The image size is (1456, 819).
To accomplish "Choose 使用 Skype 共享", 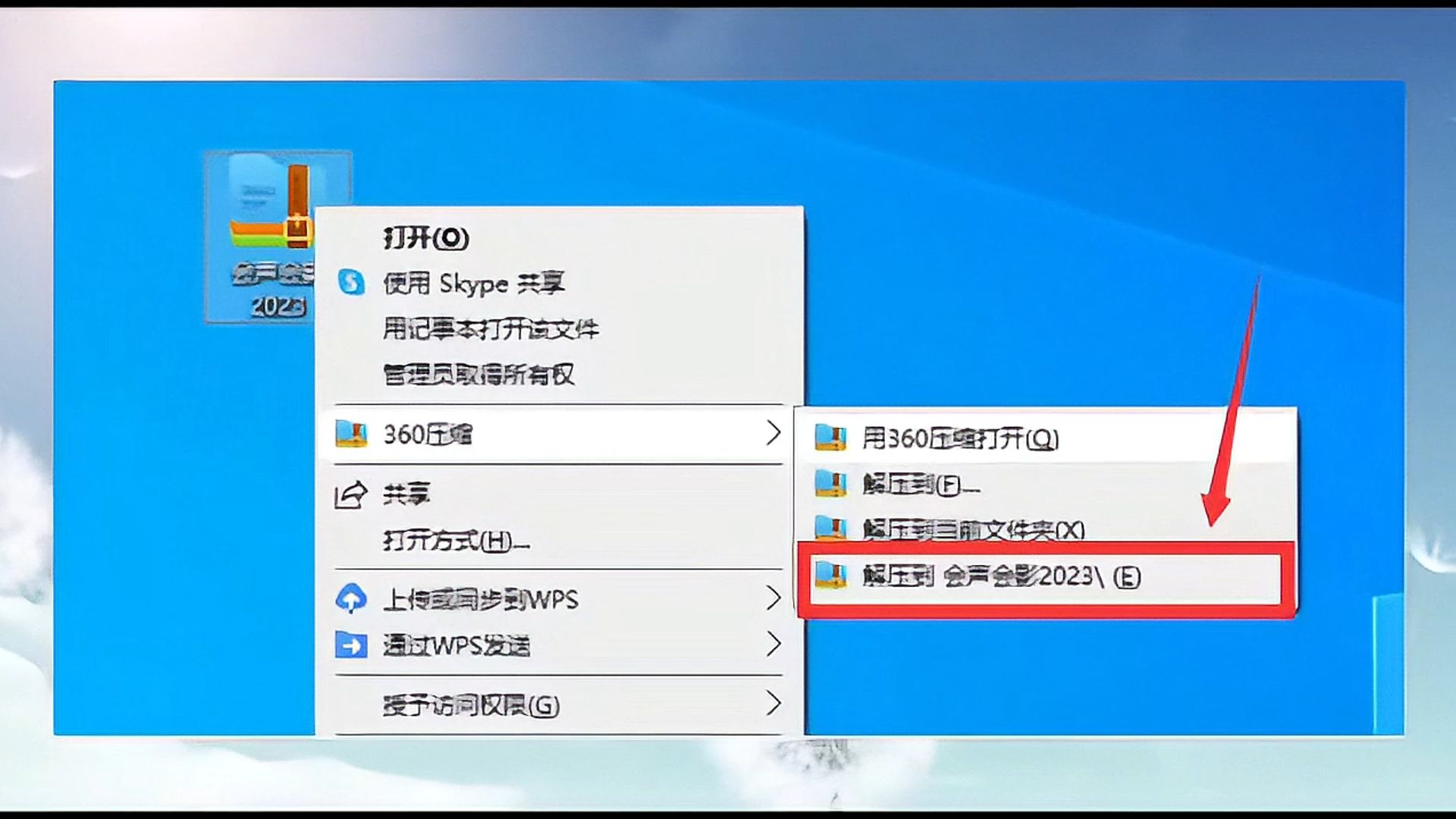I will [560, 283].
